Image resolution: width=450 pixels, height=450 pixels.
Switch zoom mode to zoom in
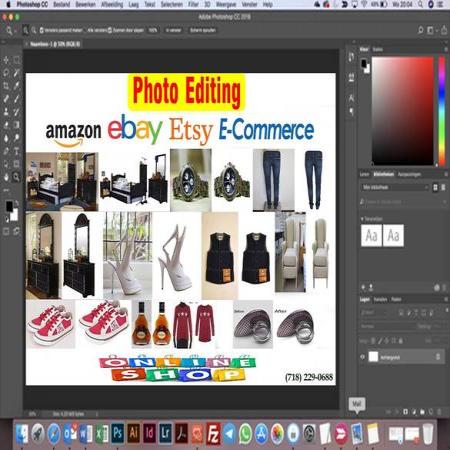(25, 30)
